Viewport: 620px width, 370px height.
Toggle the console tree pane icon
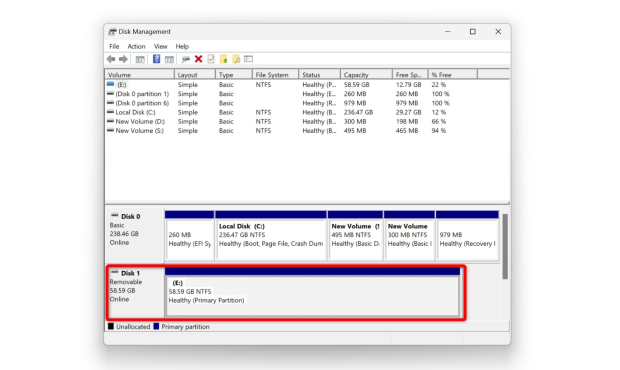click(140, 59)
